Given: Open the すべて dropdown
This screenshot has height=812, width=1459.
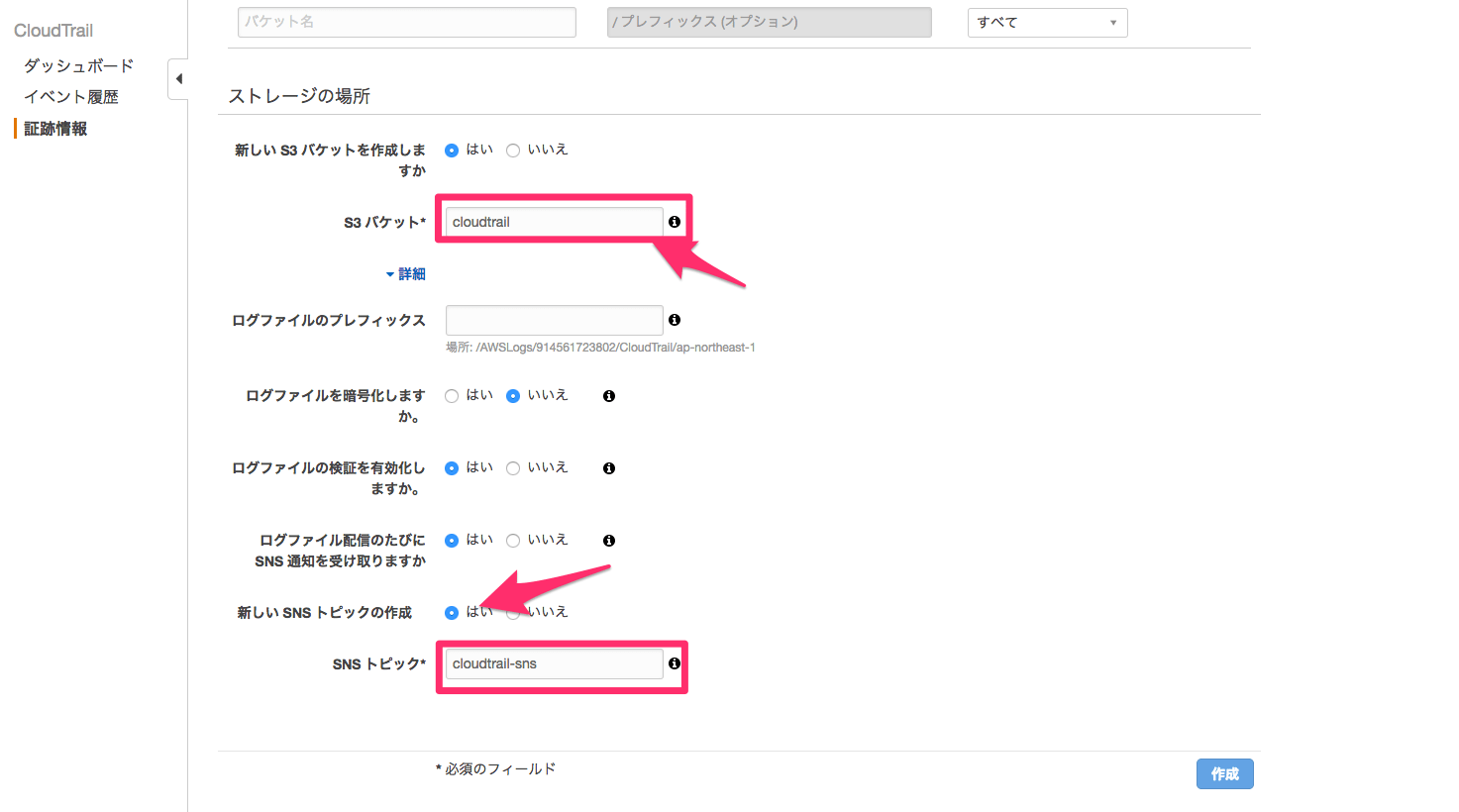Looking at the screenshot, I should (x=1047, y=23).
